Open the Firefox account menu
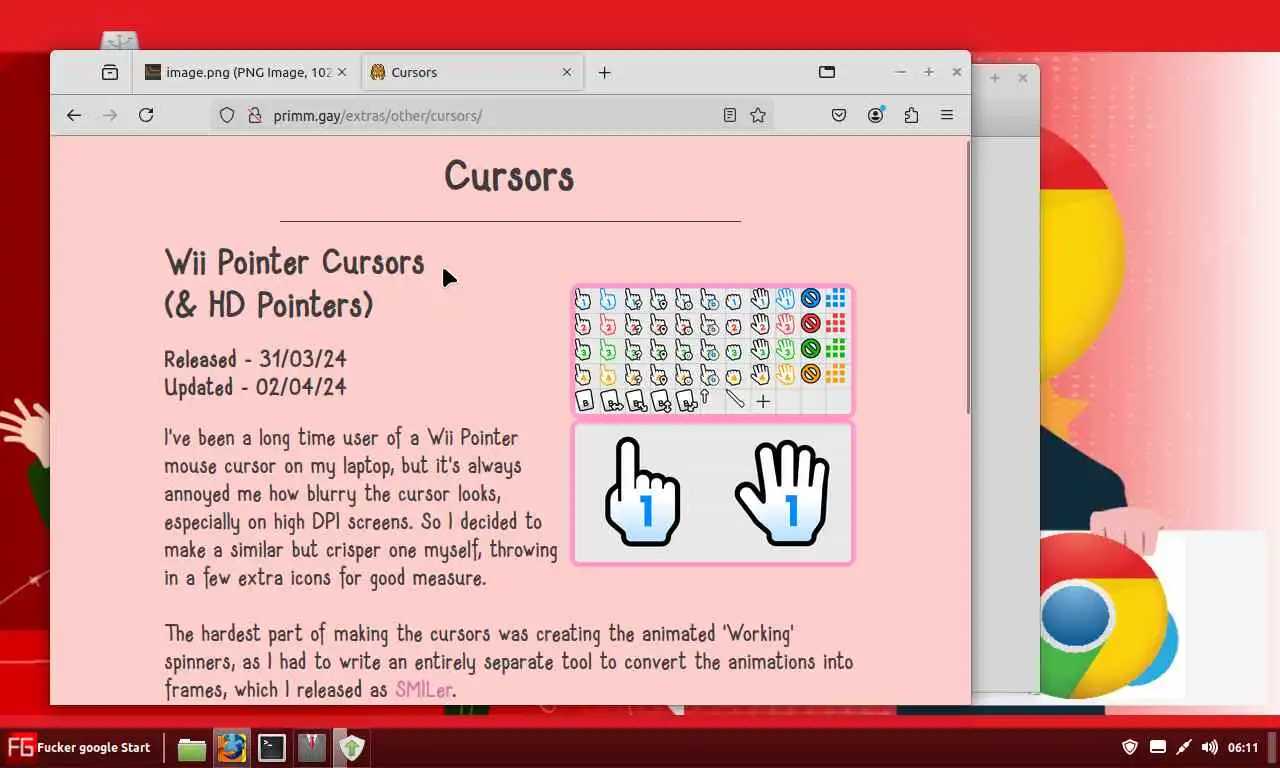1280x768 pixels. point(876,115)
